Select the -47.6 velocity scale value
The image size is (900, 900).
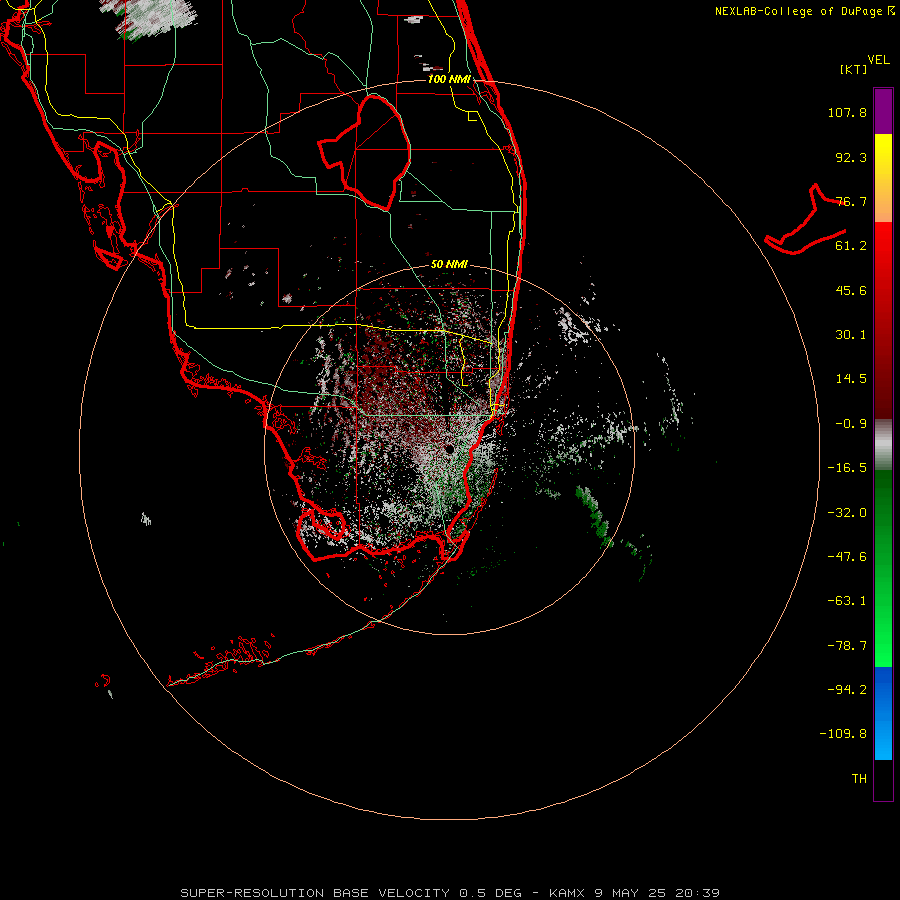click(847, 557)
